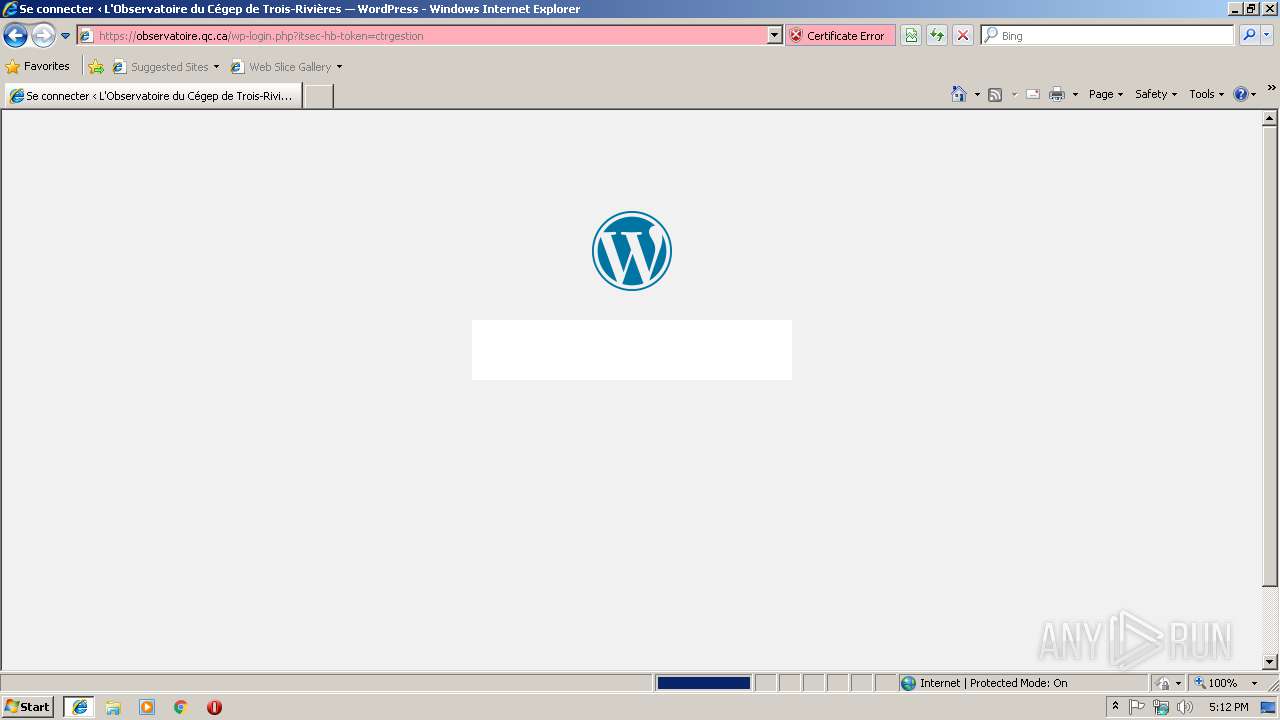The width and height of the screenshot is (1280, 720).
Task: Expand the Print options dropdown arrow
Action: pyautogui.click(x=1075, y=94)
